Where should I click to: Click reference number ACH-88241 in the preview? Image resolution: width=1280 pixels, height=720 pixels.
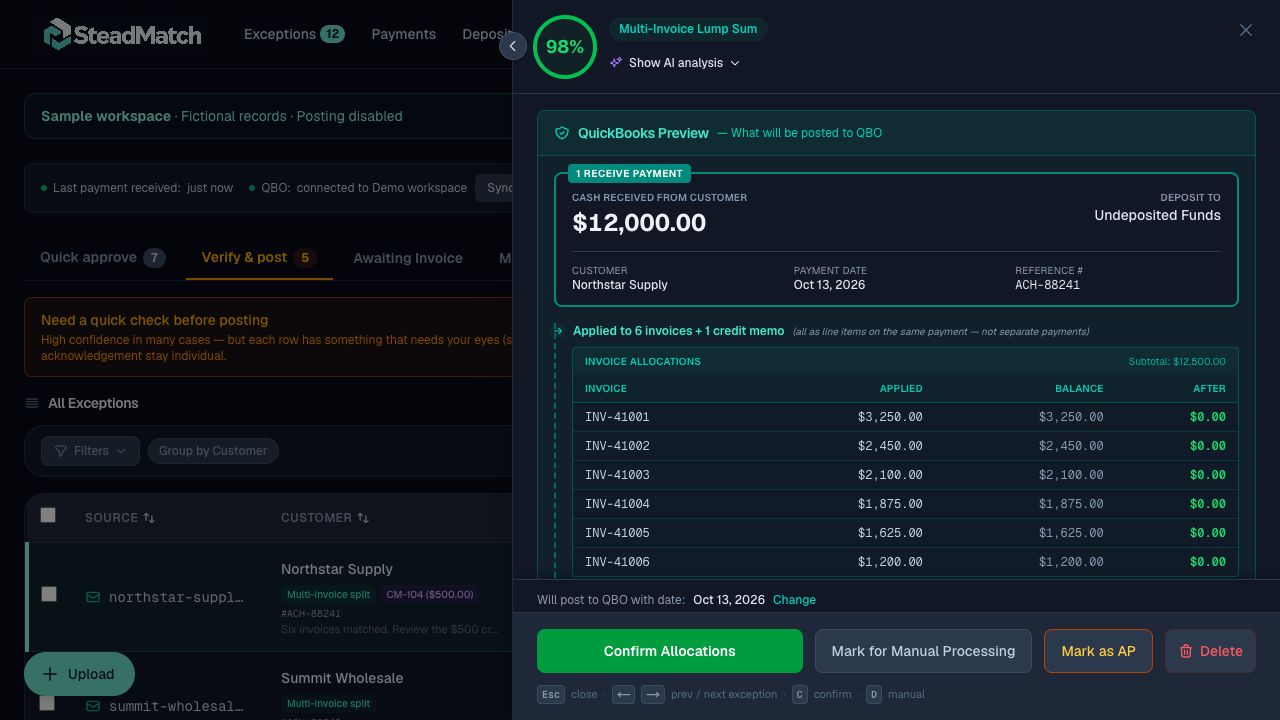pos(1047,285)
